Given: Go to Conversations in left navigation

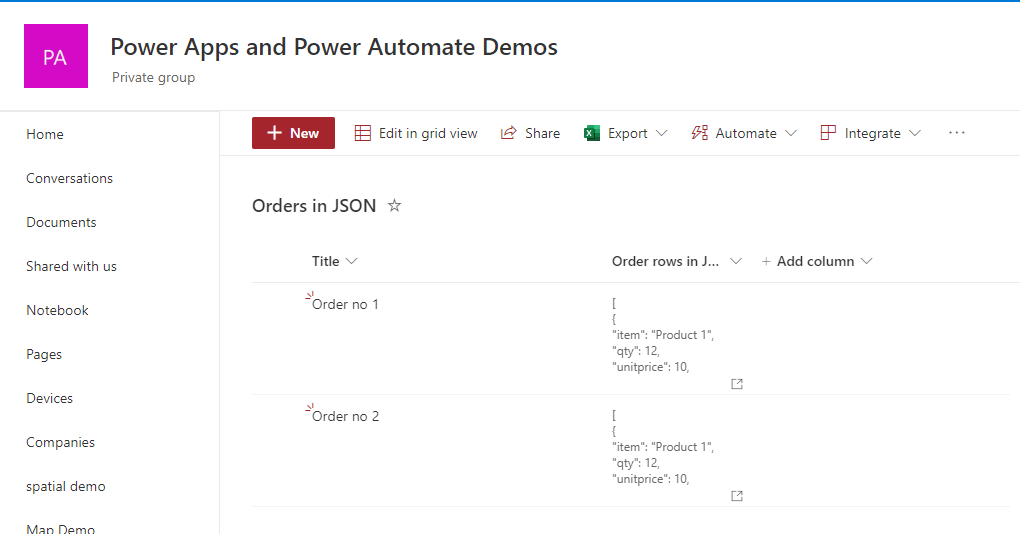Looking at the screenshot, I should pos(69,178).
